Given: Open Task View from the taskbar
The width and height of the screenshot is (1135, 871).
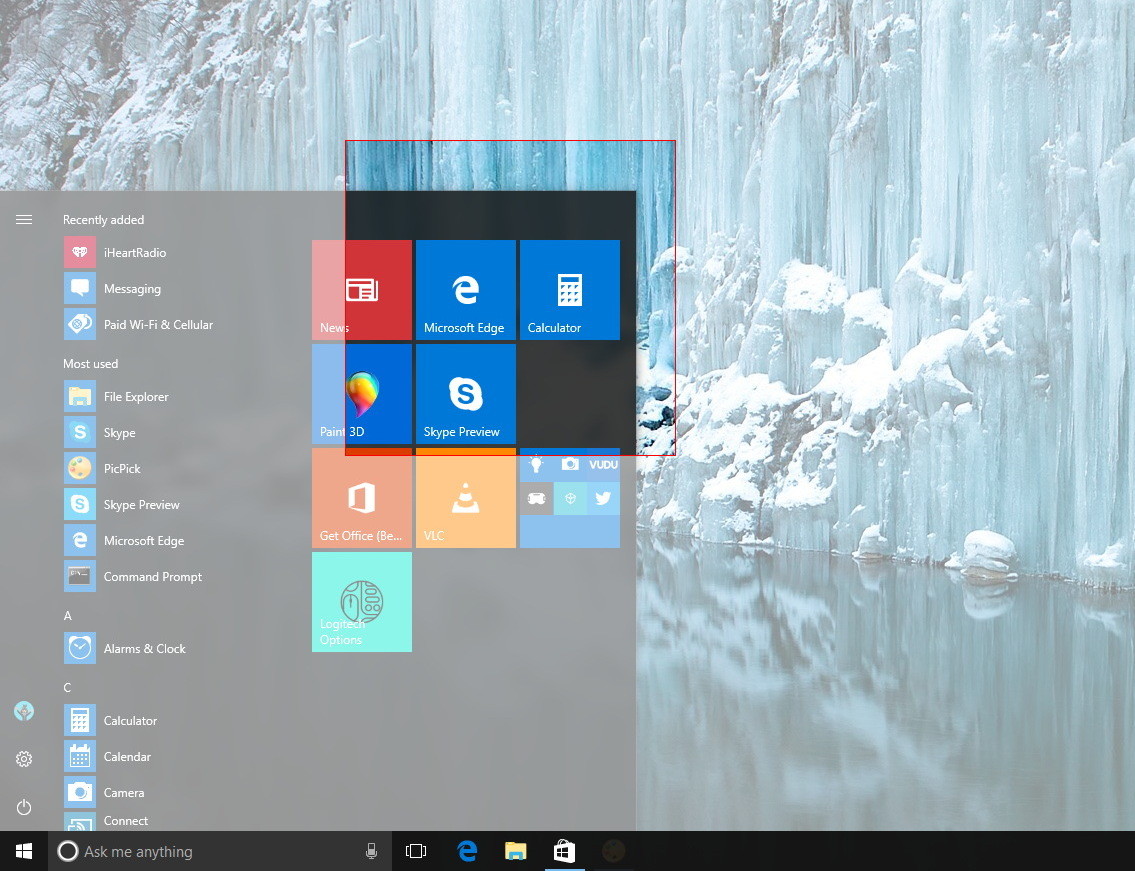Looking at the screenshot, I should click(415, 851).
